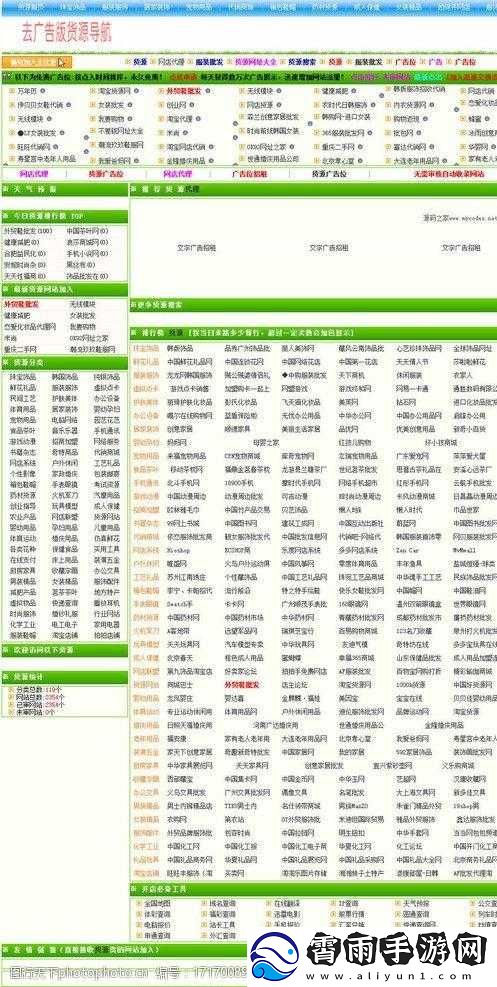Open the 中华药材网 link
Viewport: 497px width, 987px height.
pos(298,618)
